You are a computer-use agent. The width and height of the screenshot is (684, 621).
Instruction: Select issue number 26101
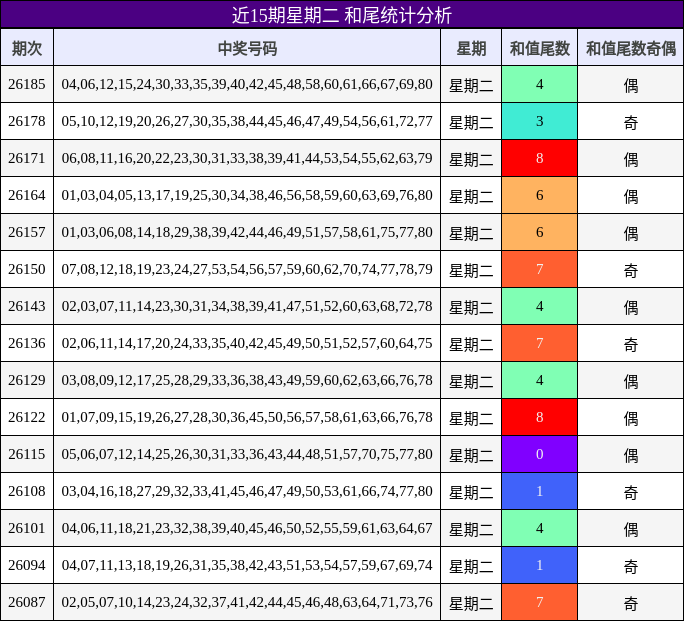(27, 528)
